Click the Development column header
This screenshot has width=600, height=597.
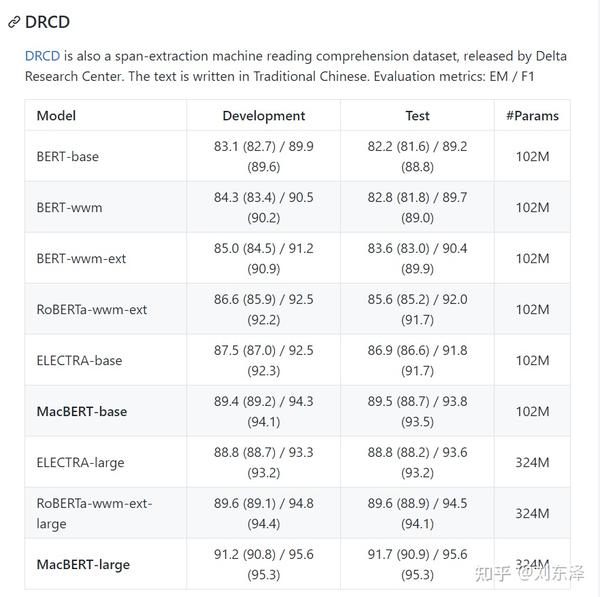pyautogui.click(x=263, y=115)
